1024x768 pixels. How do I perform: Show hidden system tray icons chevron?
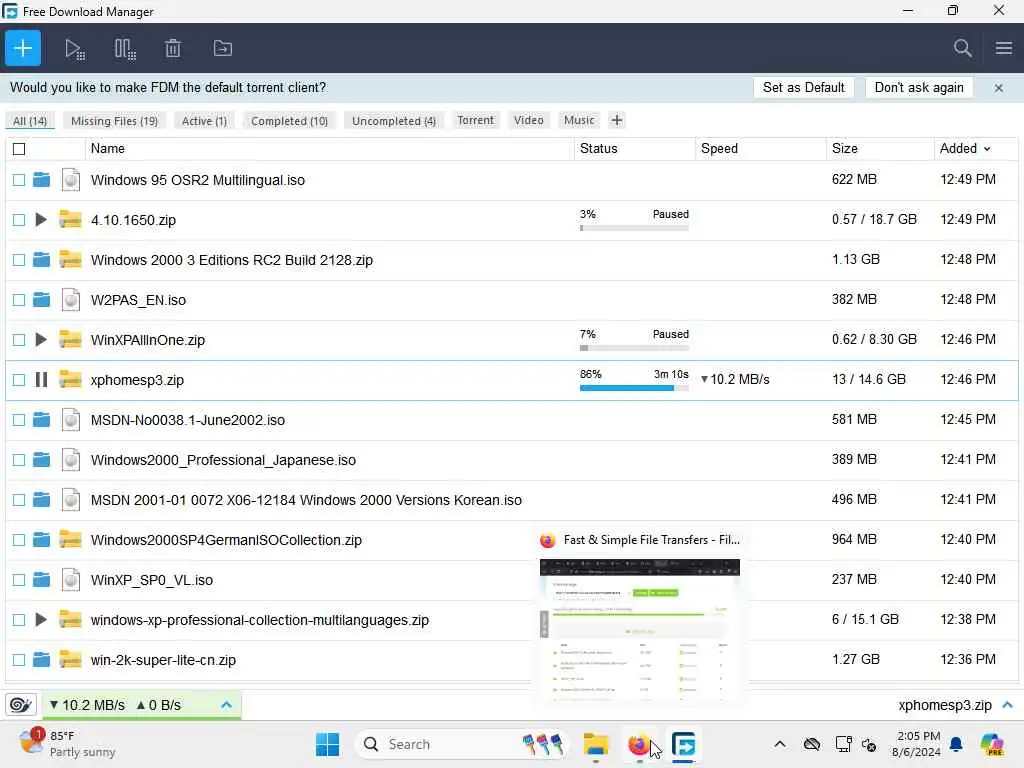tap(780, 744)
